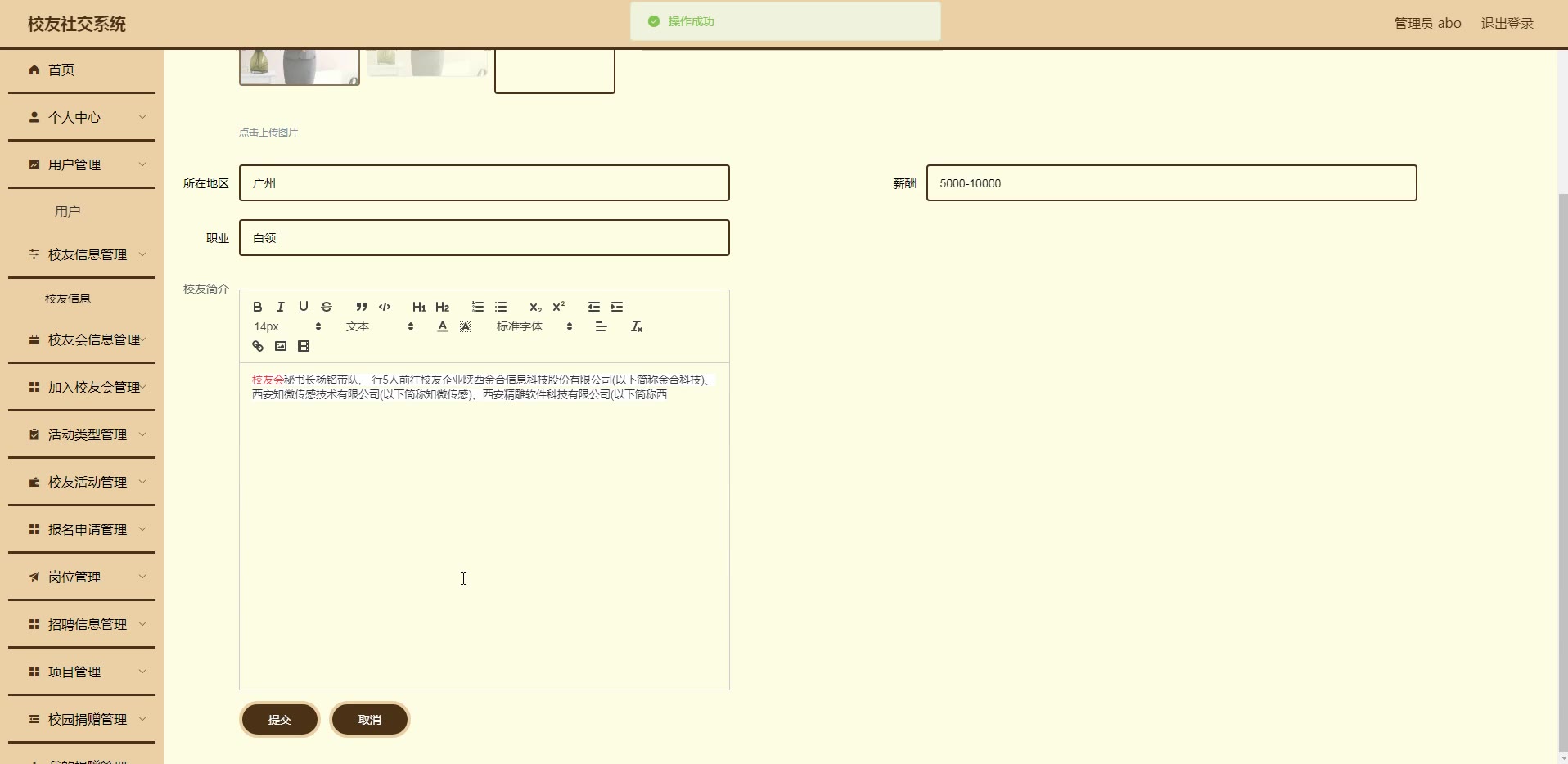The image size is (1568, 764).
Task: Apply Heading 1 style
Action: pyautogui.click(x=419, y=307)
